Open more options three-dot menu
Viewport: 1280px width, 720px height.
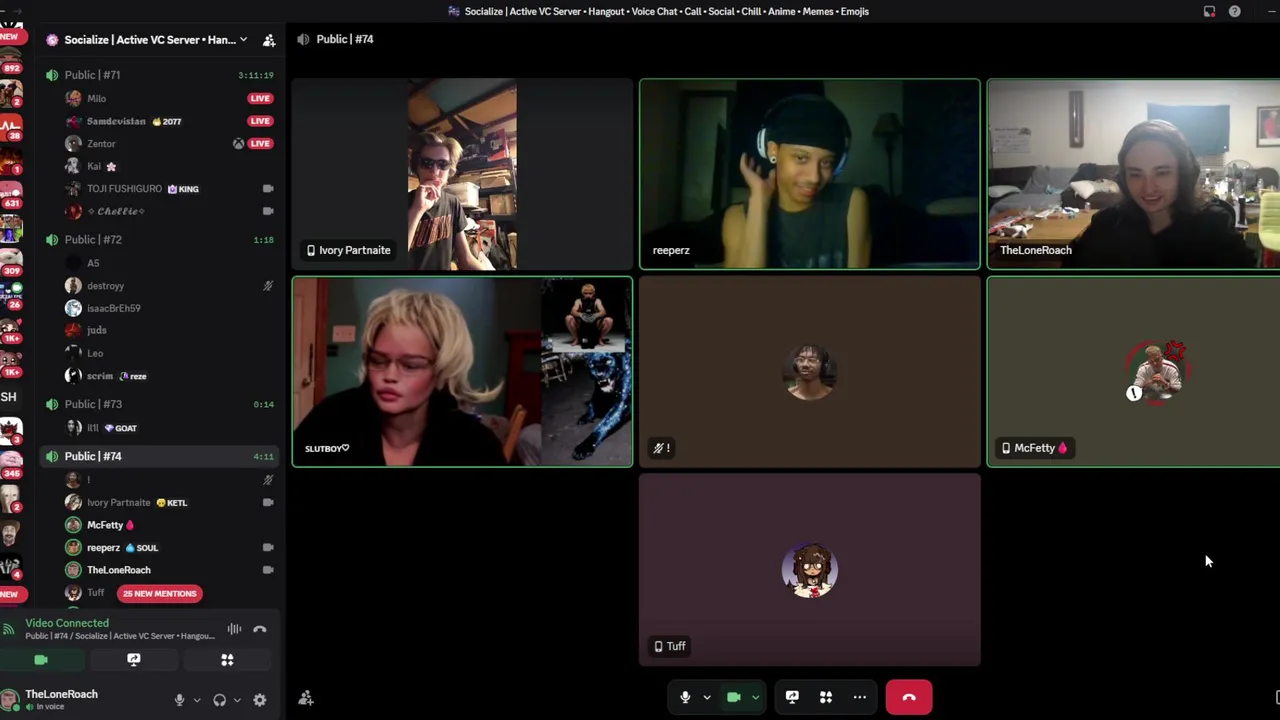coord(859,697)
